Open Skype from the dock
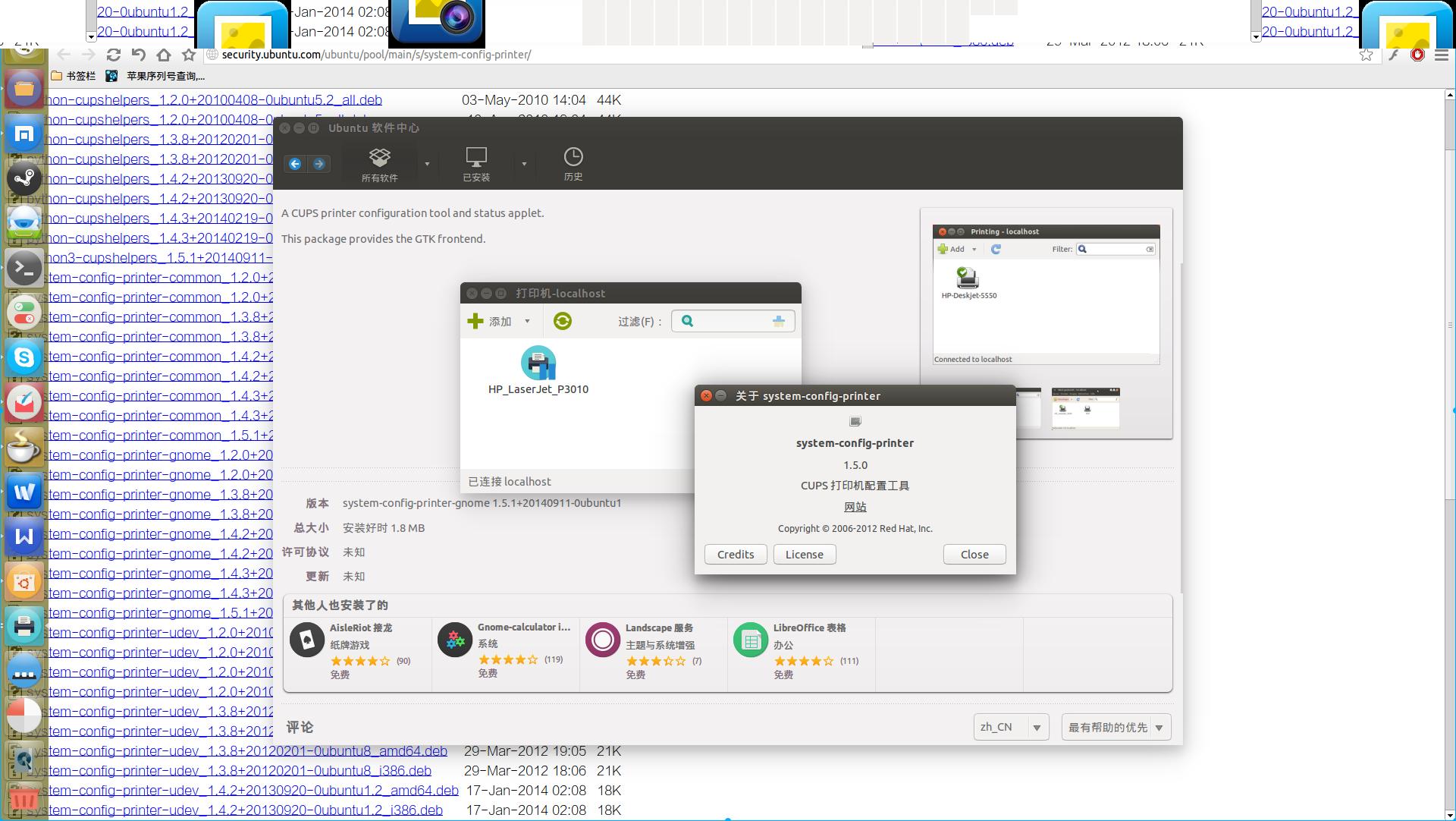Viewport: 1456px width, 821px height. tap(24, 357)
